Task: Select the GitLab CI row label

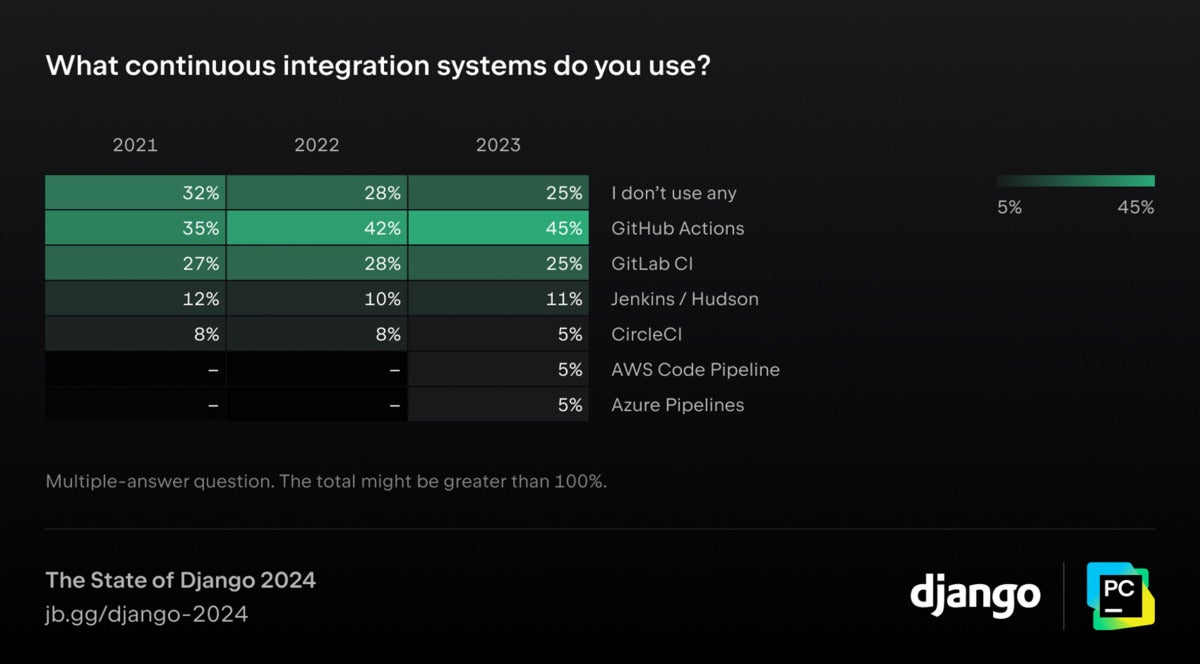Action: (652, 264)
